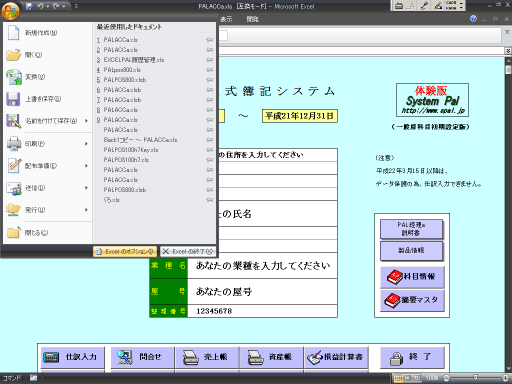The height and width of the screenshot is (384, 512).
Task: Open 科目情報 red book button
Action: point(412,277)
